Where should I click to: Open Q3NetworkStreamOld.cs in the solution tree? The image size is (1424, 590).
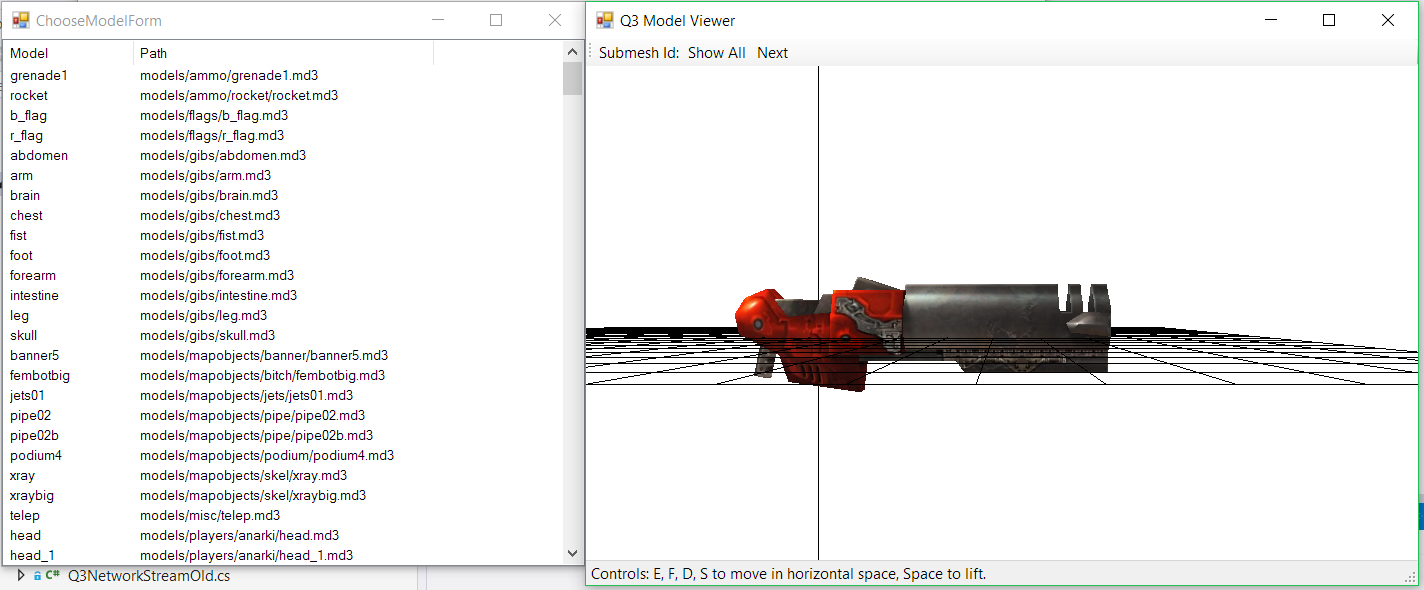pos(149,576)
